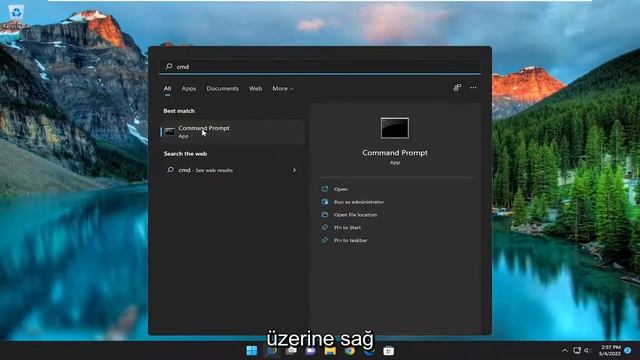Open the Recycle Bin desktop icon
The width and height of the screenshot is (640, 360).
pos(16,17)
